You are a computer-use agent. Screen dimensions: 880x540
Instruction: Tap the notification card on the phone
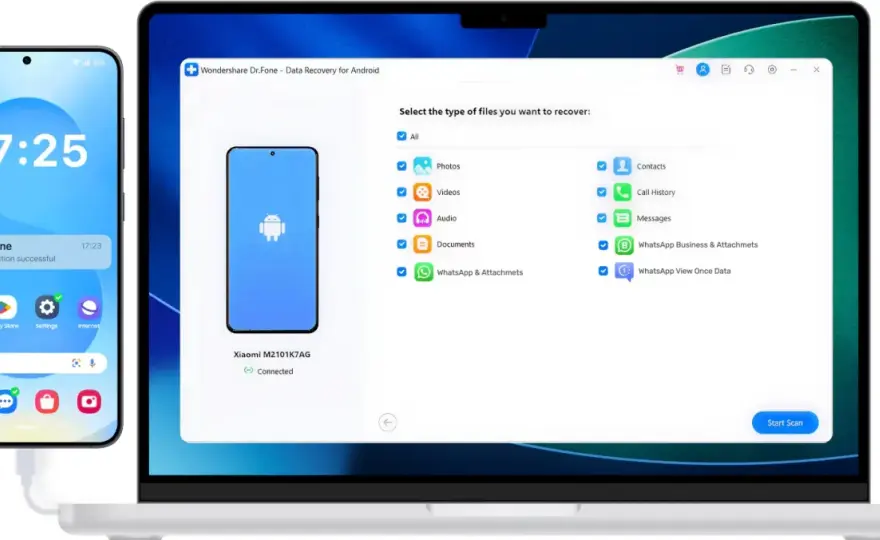[x=55, y=251]
